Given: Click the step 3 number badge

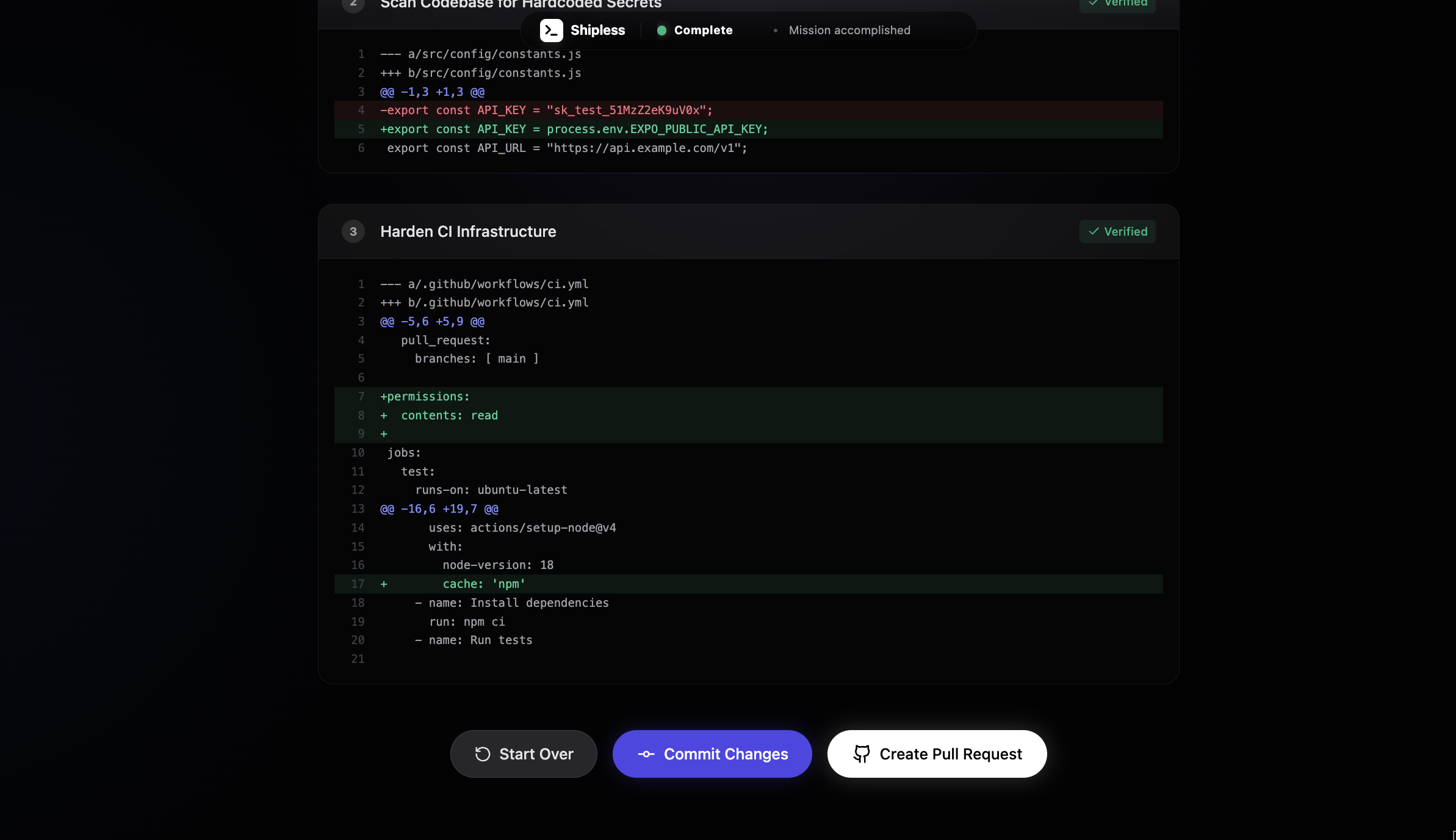Looking at the screenshot, I should (x=353, y=231).
